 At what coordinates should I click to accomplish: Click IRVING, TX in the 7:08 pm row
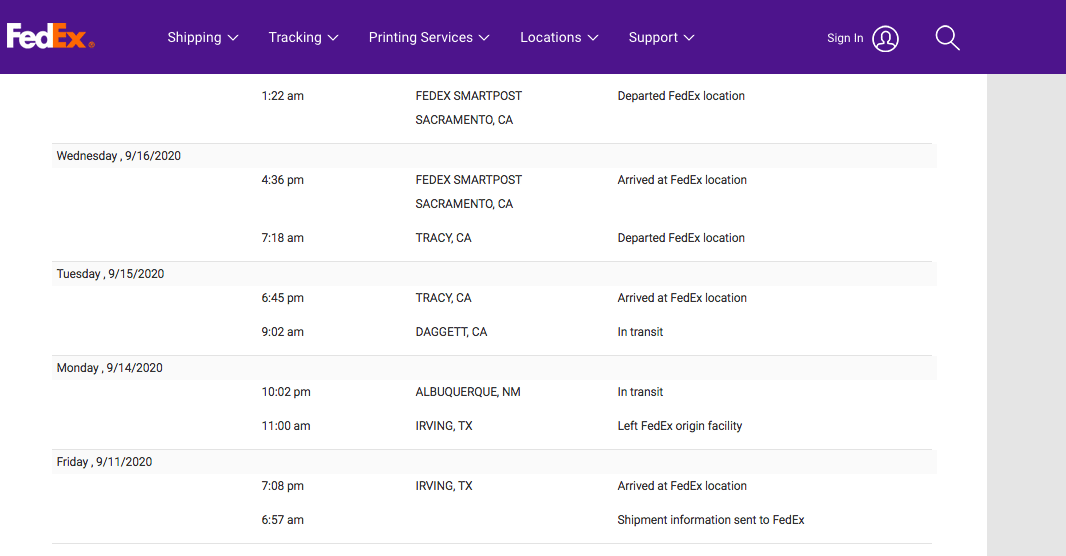[x=444, y=485]
